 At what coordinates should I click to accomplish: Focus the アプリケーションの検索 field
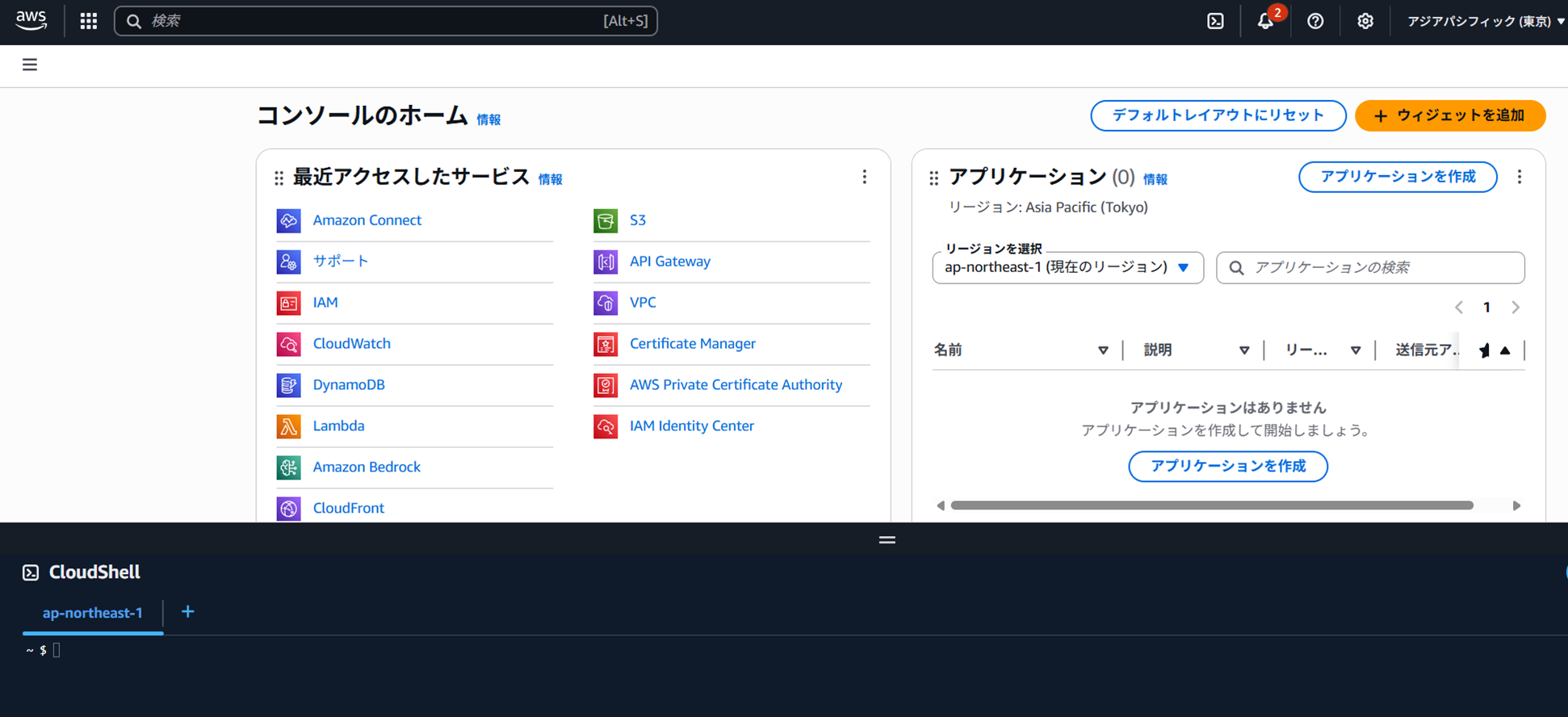pyautogui.click(x=1370, y=267)
